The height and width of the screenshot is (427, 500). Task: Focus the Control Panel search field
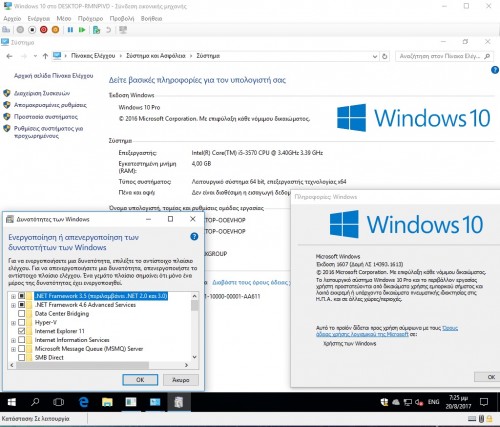[439, 56]
